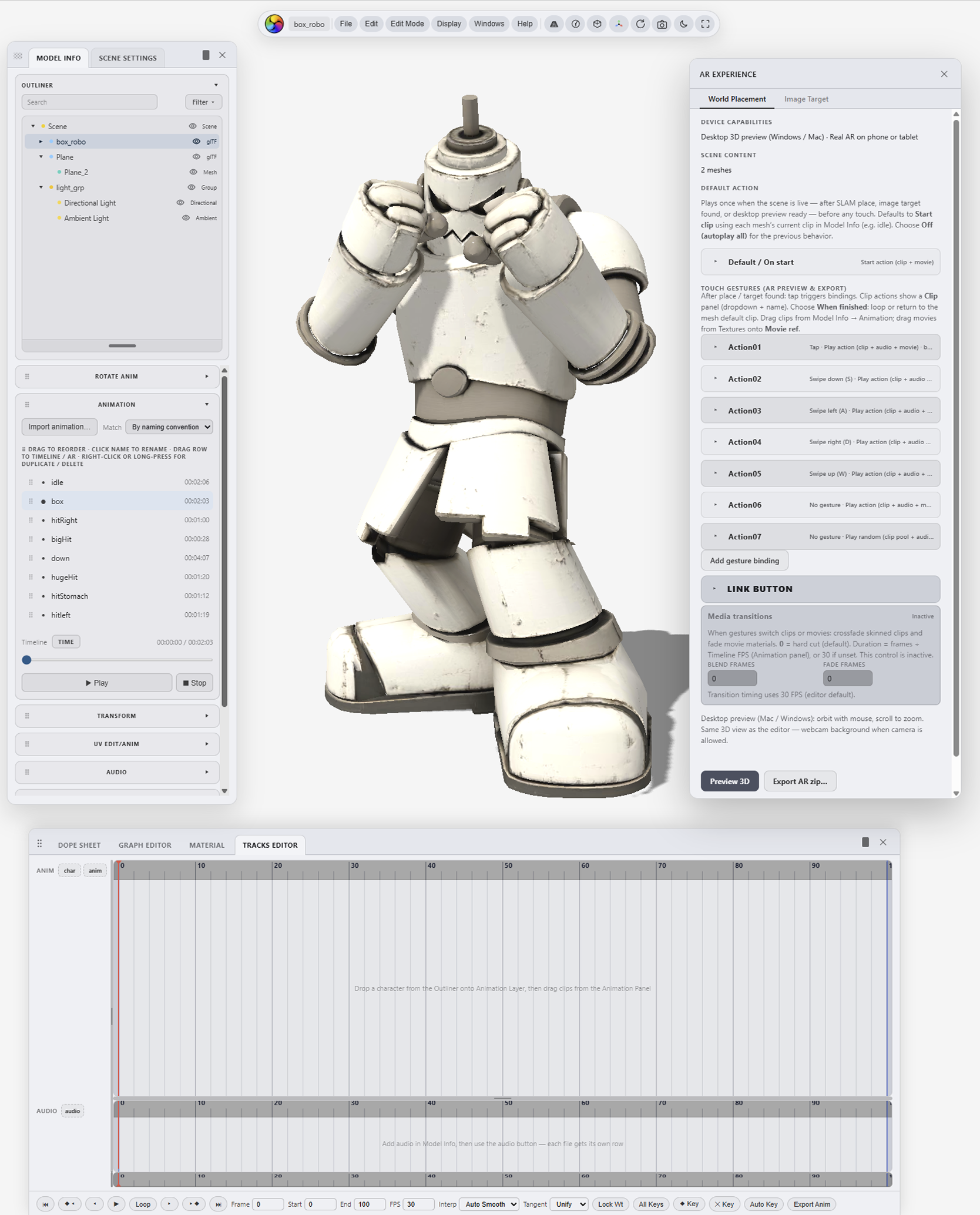Click the play triangle in the bottom transport bar
The height and width of the screenshot is (1215, 980).
116,1204
